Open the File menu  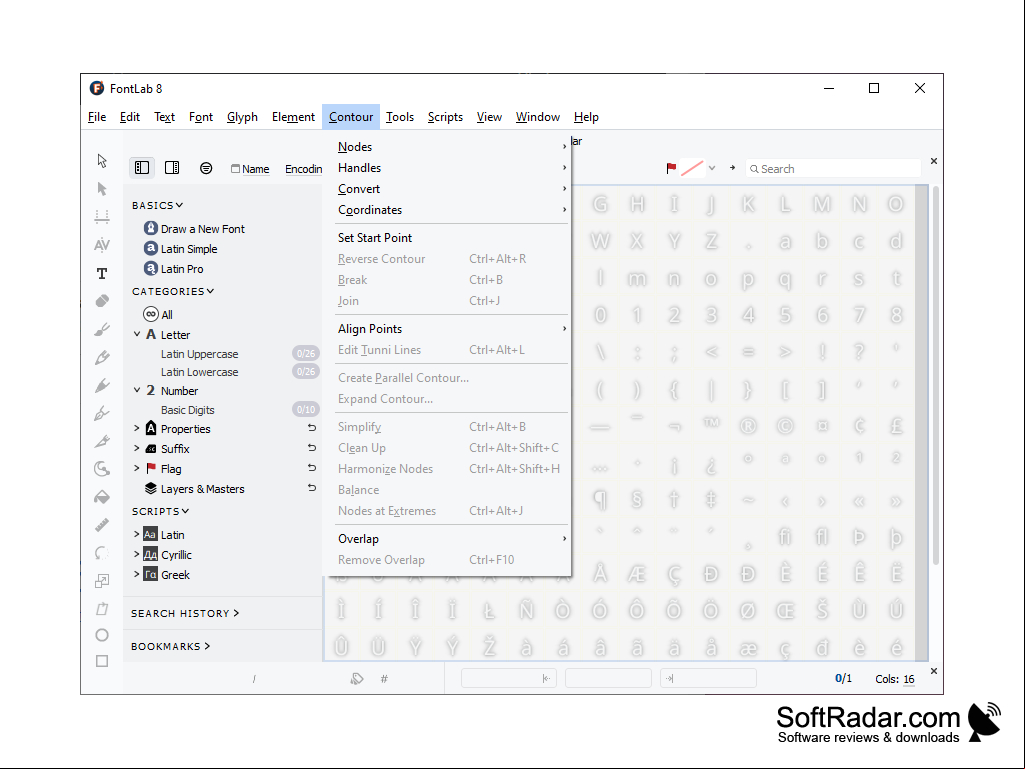[x=97, y=117]
